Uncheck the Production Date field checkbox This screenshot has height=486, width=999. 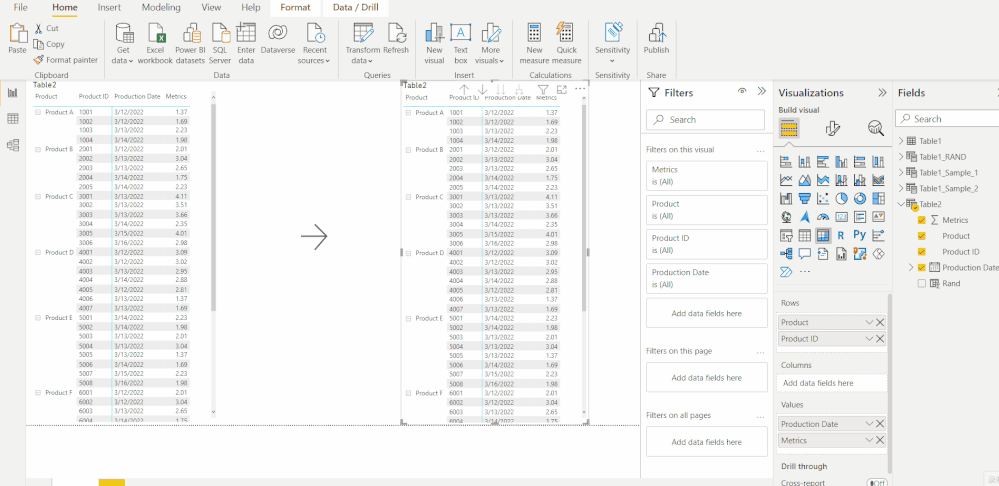(x=921, y=268)
